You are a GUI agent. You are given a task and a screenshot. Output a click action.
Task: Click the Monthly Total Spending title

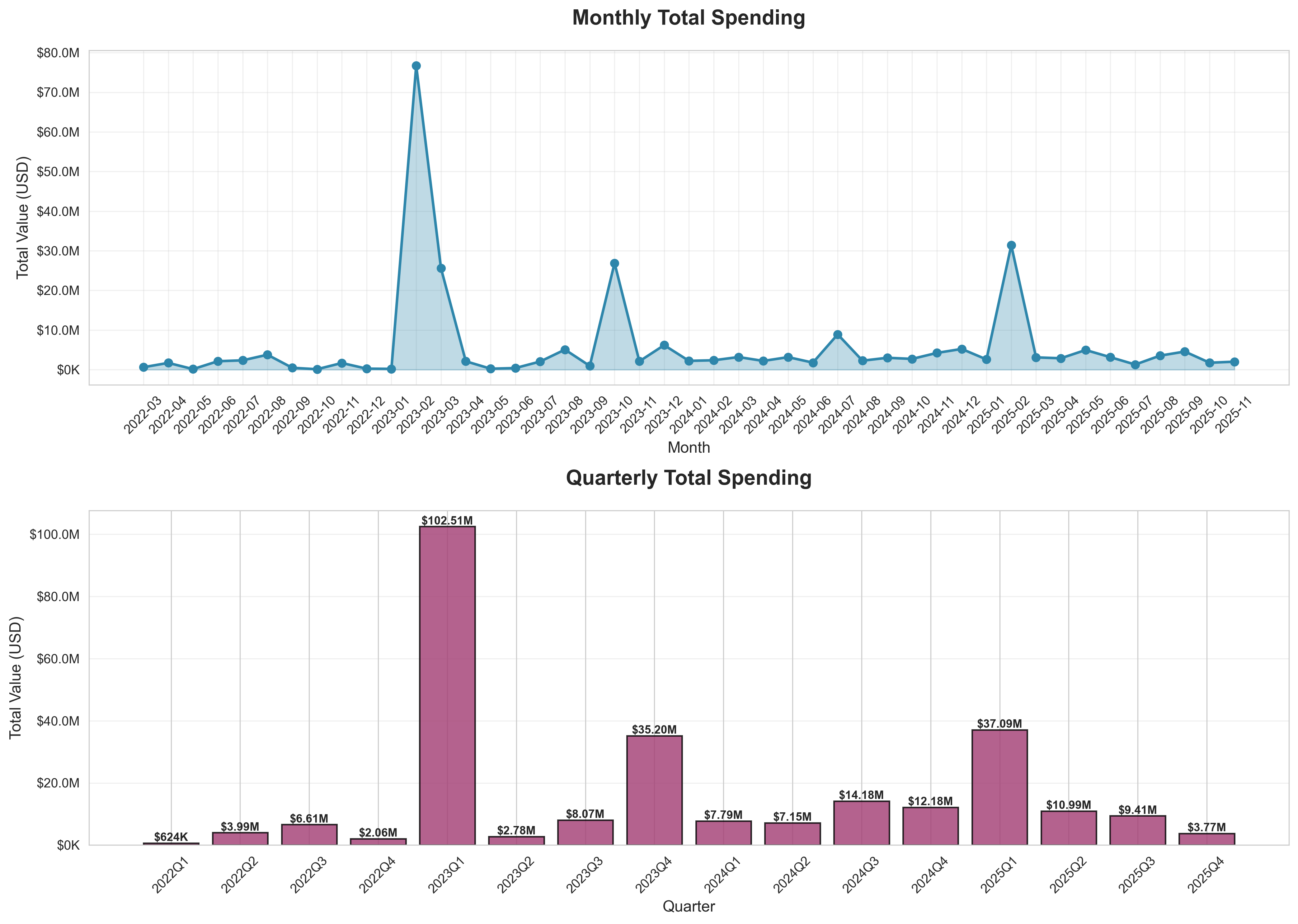click(x=688, y=18)
